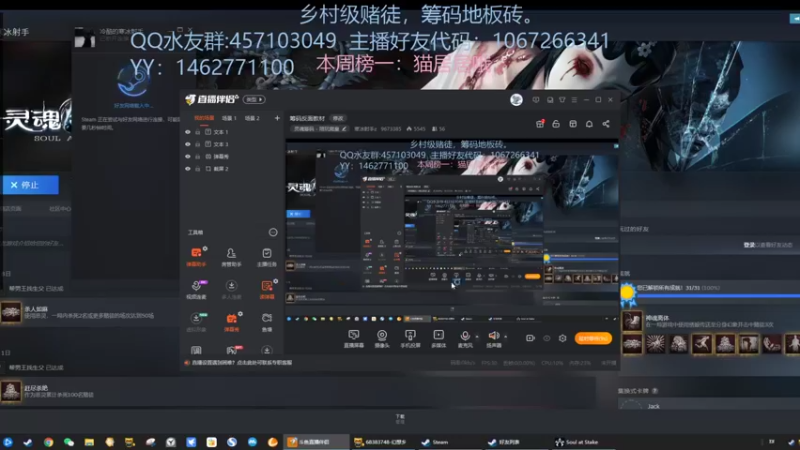
Task: Add a new scene with the plus button
Action: point(277,118)
